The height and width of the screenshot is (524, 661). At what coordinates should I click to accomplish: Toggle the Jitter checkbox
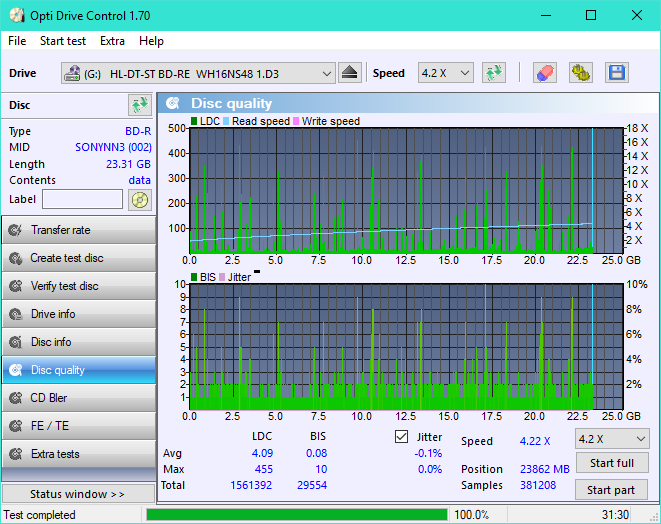[x=401, y=437]
